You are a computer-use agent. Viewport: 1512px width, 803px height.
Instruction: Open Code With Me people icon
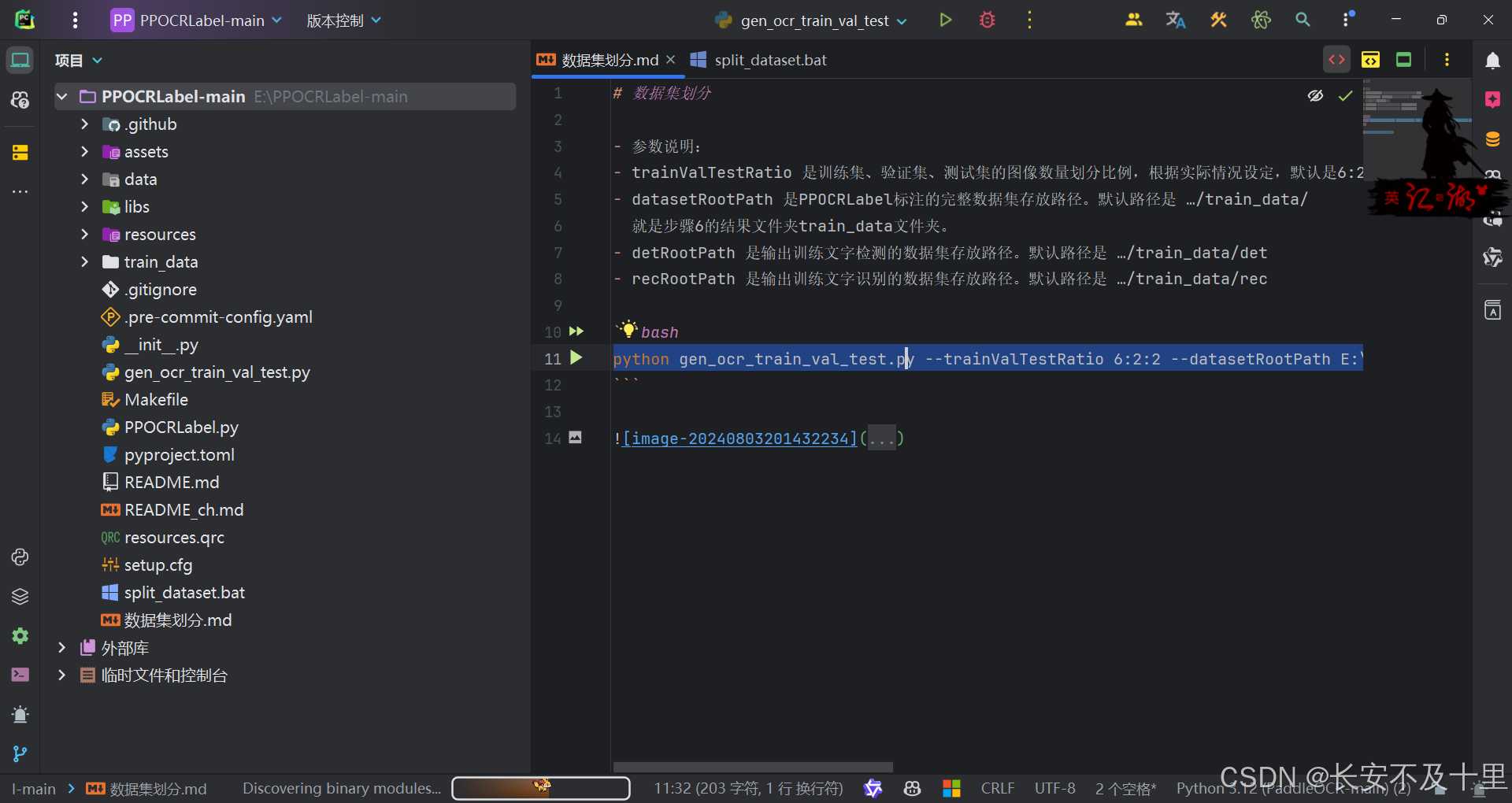click(1133, 20)
